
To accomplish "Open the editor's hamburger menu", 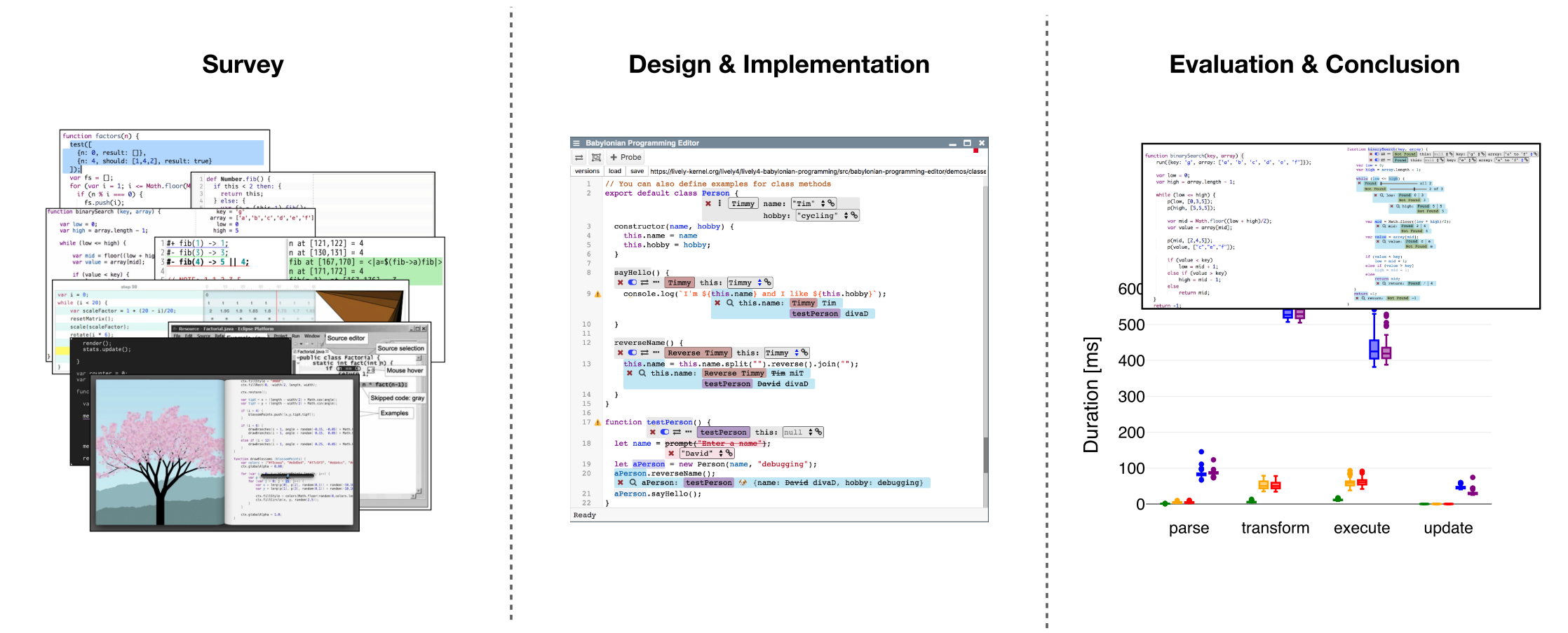I will pos(576,143).
